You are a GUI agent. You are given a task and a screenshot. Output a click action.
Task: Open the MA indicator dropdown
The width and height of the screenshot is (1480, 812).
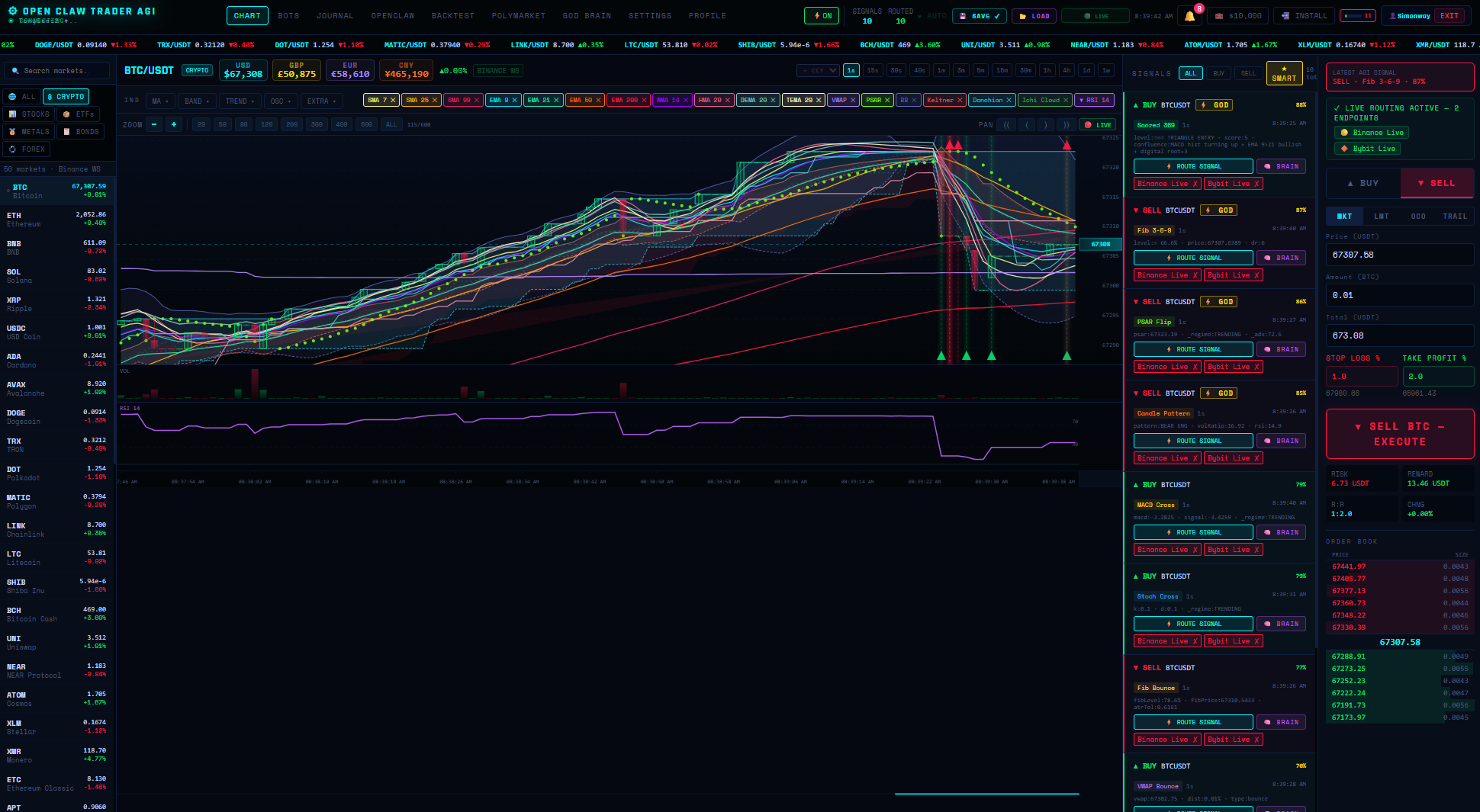pos(160,101)
